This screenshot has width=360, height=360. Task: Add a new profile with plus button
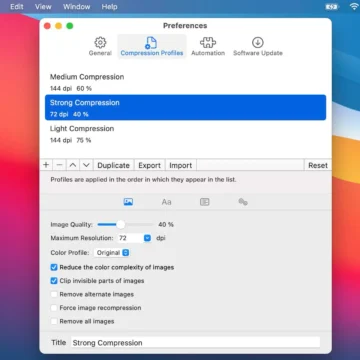coord(46,165)
